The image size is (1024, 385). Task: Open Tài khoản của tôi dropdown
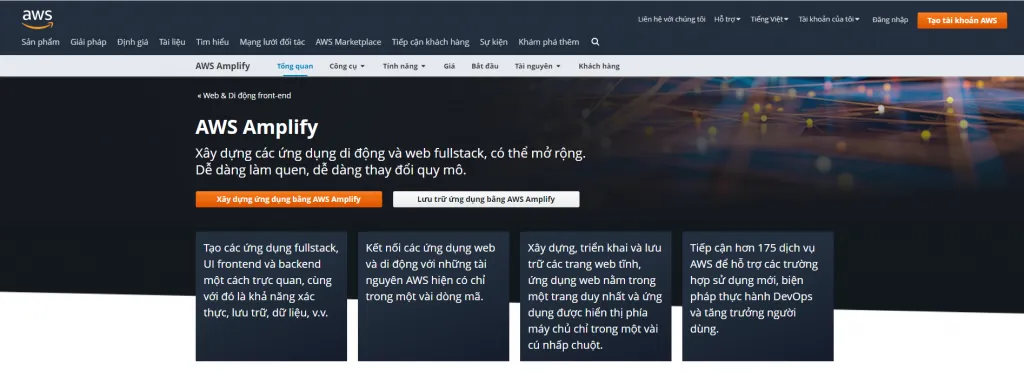pyautogui.click(x=829, y=20)
